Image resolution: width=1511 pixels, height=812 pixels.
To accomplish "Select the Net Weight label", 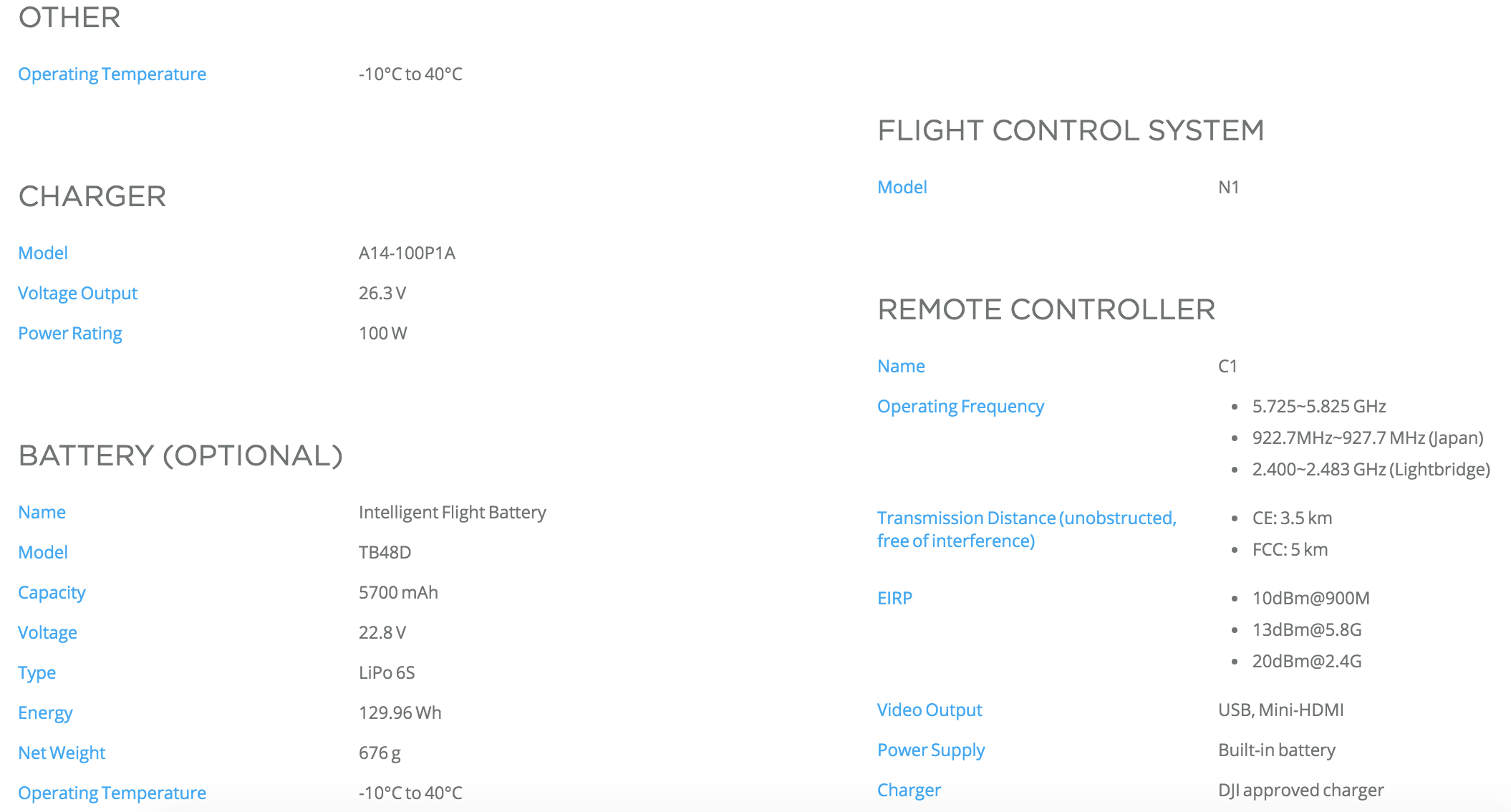I will (x=62, y=753).
